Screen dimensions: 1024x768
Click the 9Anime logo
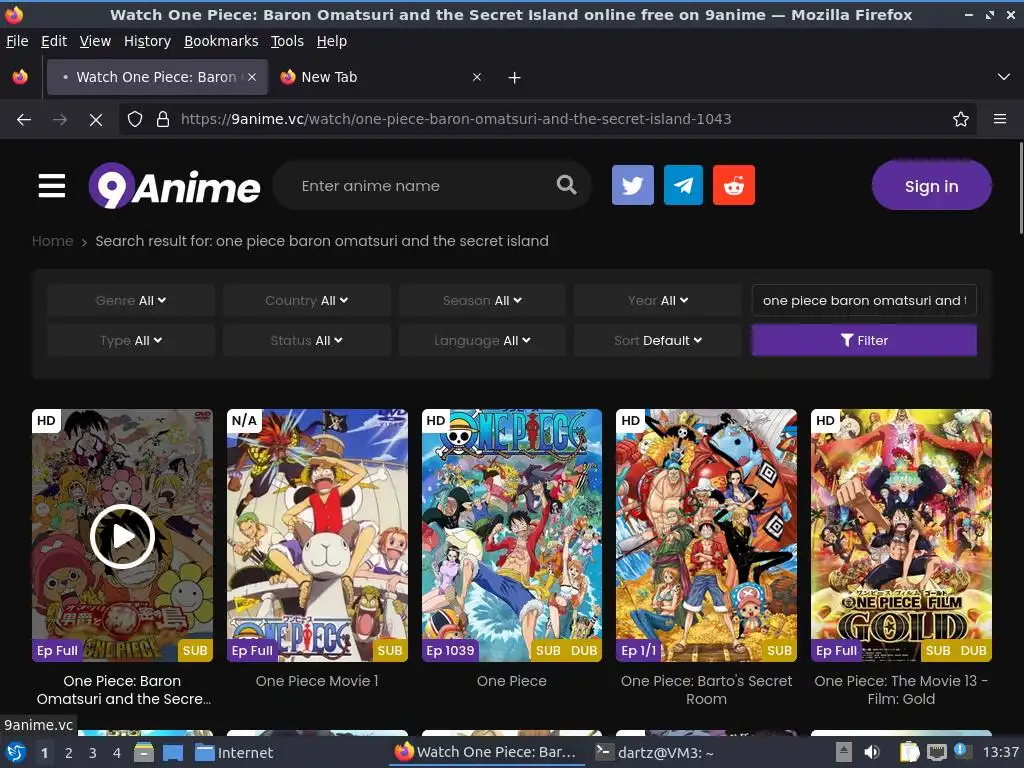point(174,186)
